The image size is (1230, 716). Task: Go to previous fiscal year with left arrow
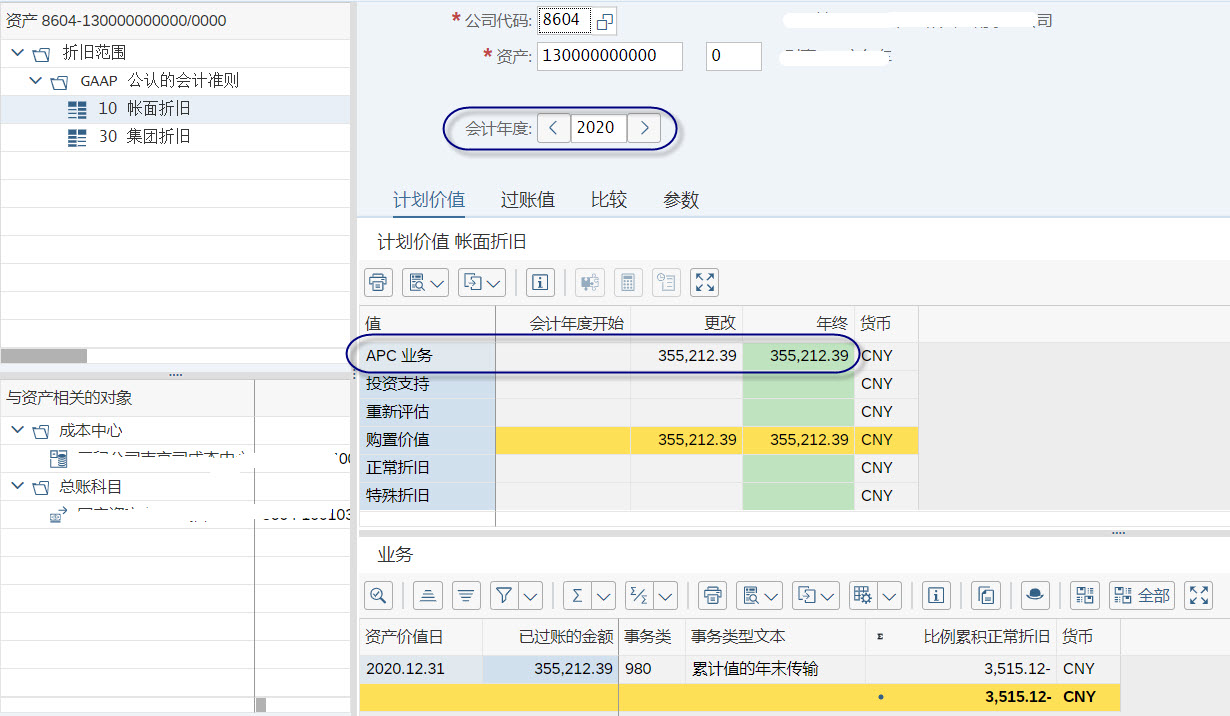pos(553,128)
